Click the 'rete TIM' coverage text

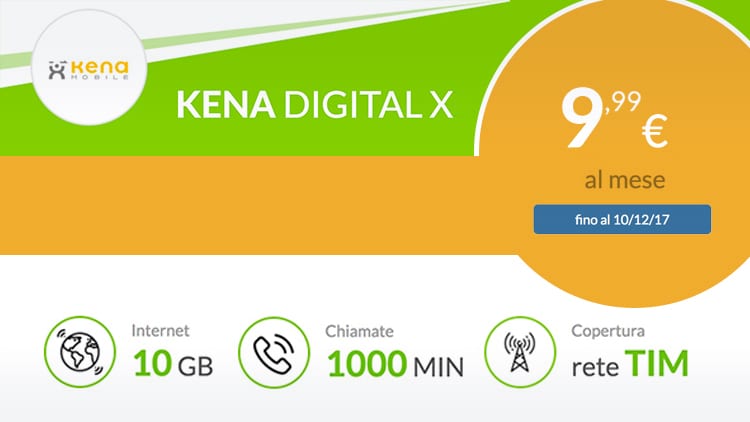[630, 364]
